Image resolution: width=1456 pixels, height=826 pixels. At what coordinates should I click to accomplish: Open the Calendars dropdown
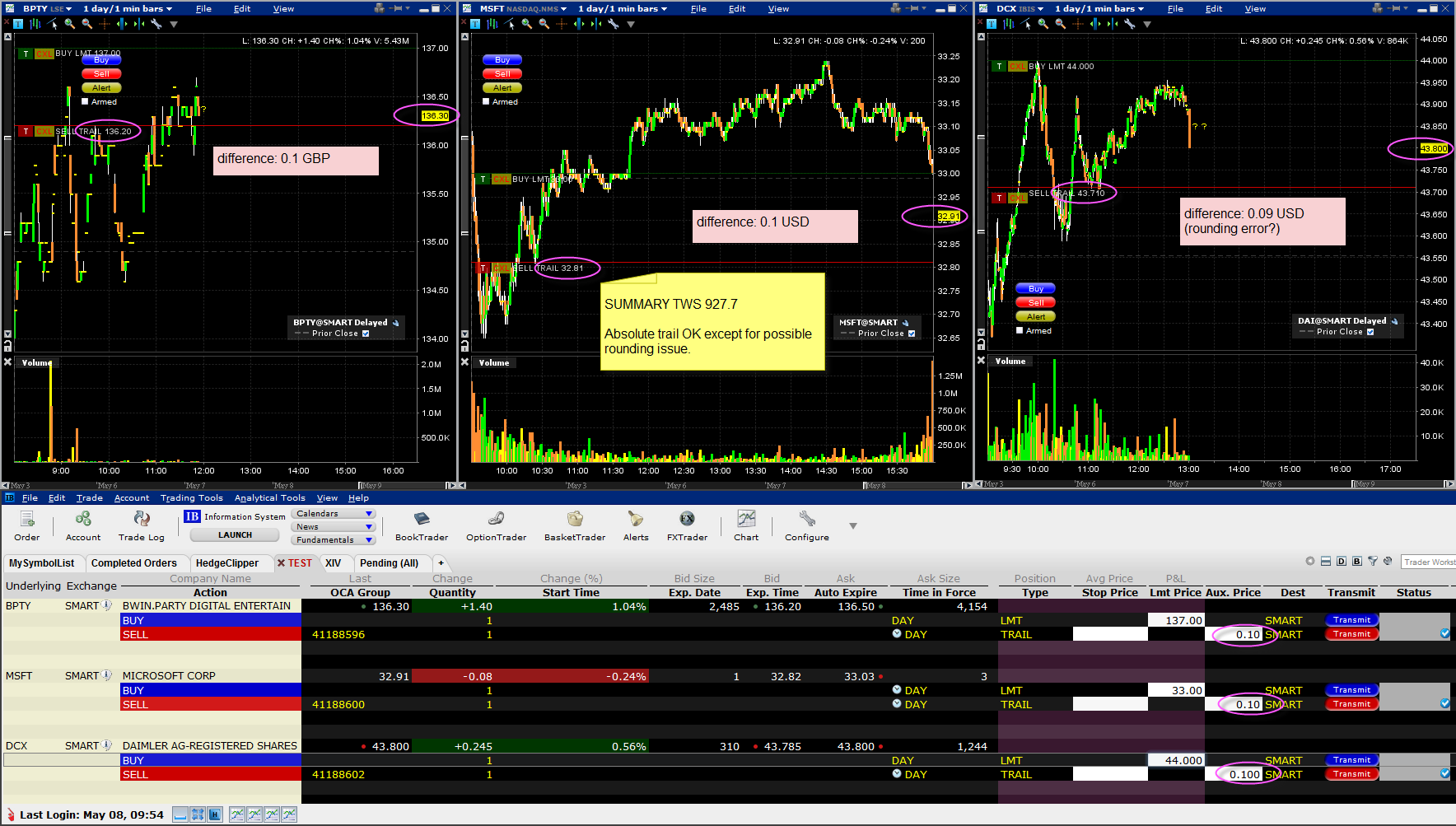coord(334,514)
